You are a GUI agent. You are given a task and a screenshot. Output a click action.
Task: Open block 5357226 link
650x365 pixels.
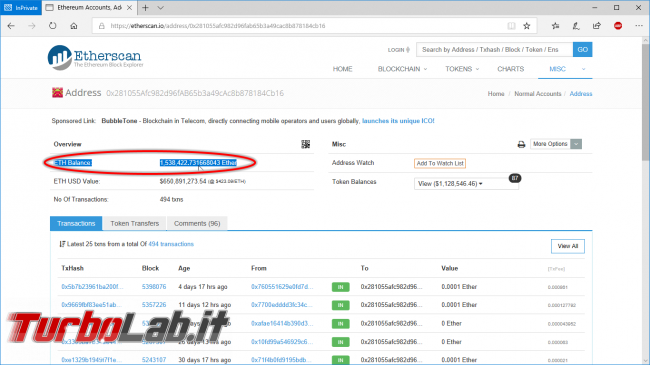154,304
